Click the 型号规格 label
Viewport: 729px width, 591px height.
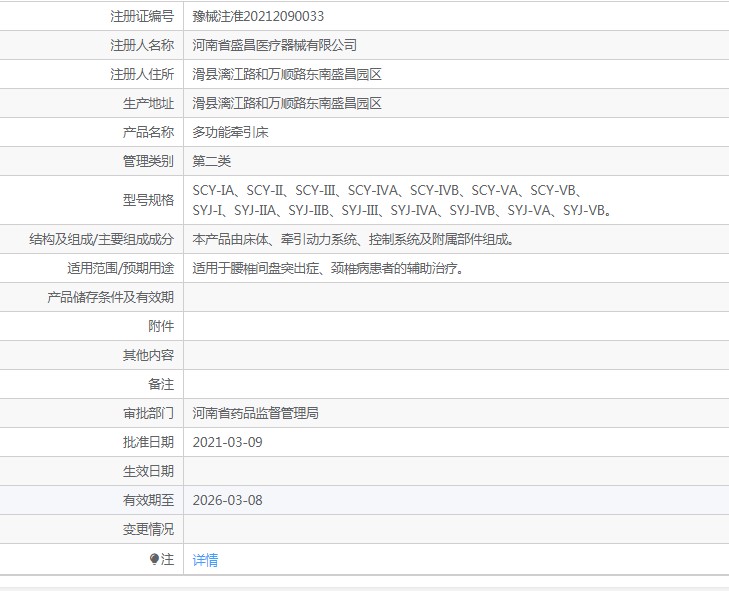[148, 200]
